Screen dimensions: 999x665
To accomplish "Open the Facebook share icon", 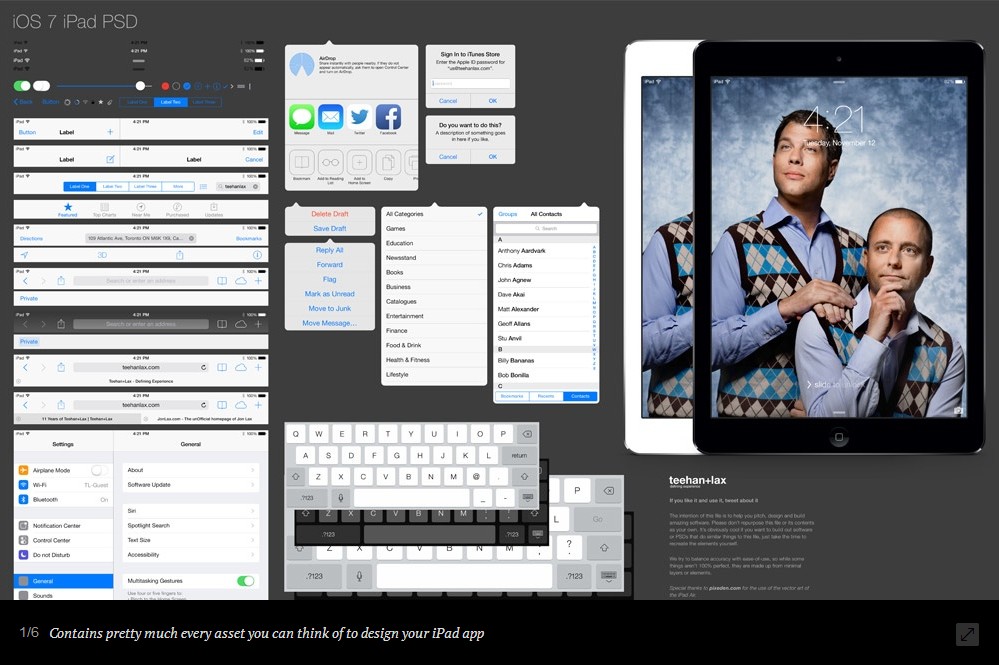I will click(388, 117).
